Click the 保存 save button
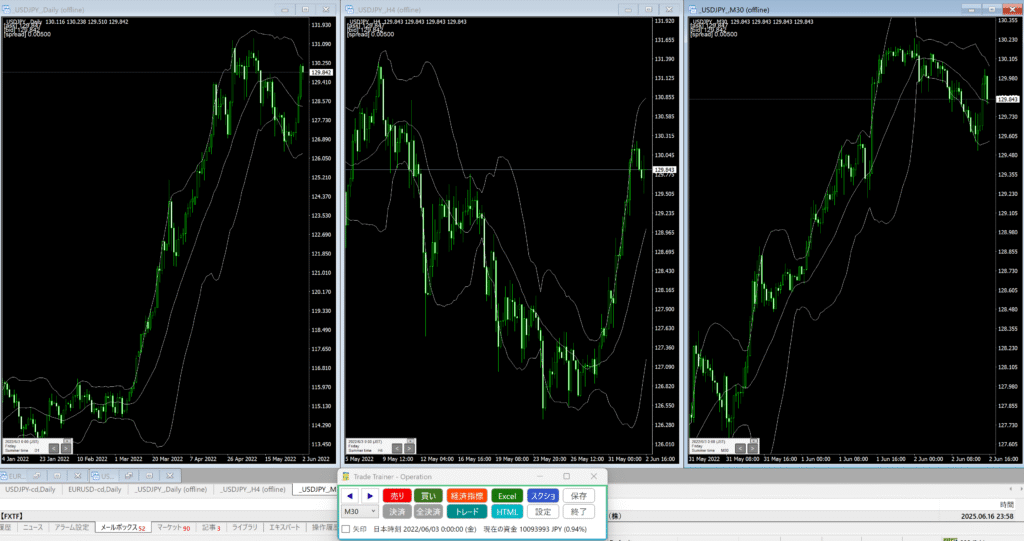This screenshot has width=1024, height=541. [x=579, y=496]
